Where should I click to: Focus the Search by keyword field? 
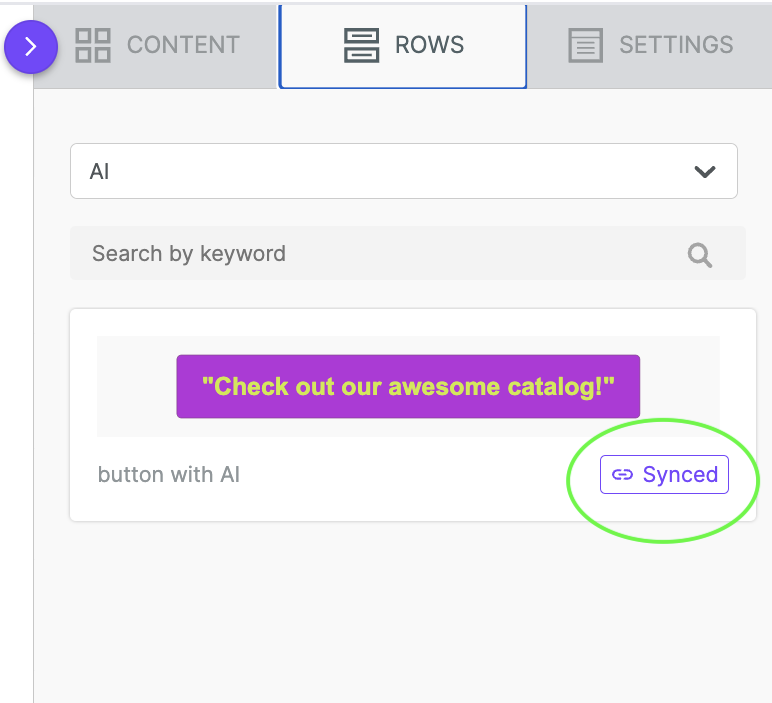[x=408, y=254]
